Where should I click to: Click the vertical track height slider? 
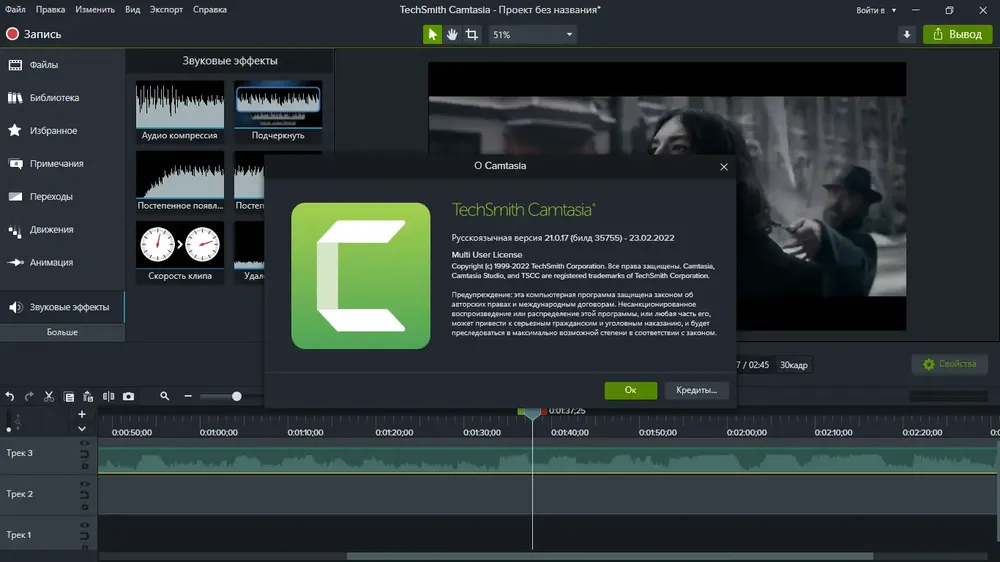(x=8, y=421)
